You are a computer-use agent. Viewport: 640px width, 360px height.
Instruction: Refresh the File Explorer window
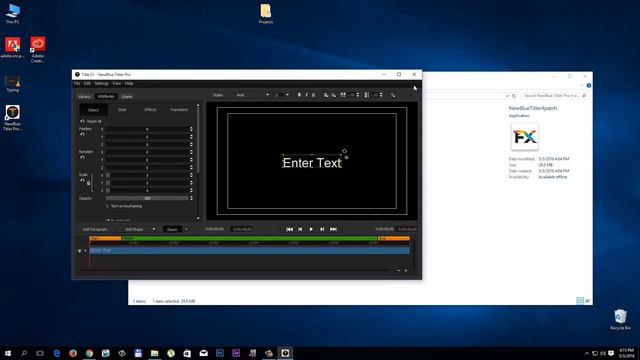tap(514, 96)
